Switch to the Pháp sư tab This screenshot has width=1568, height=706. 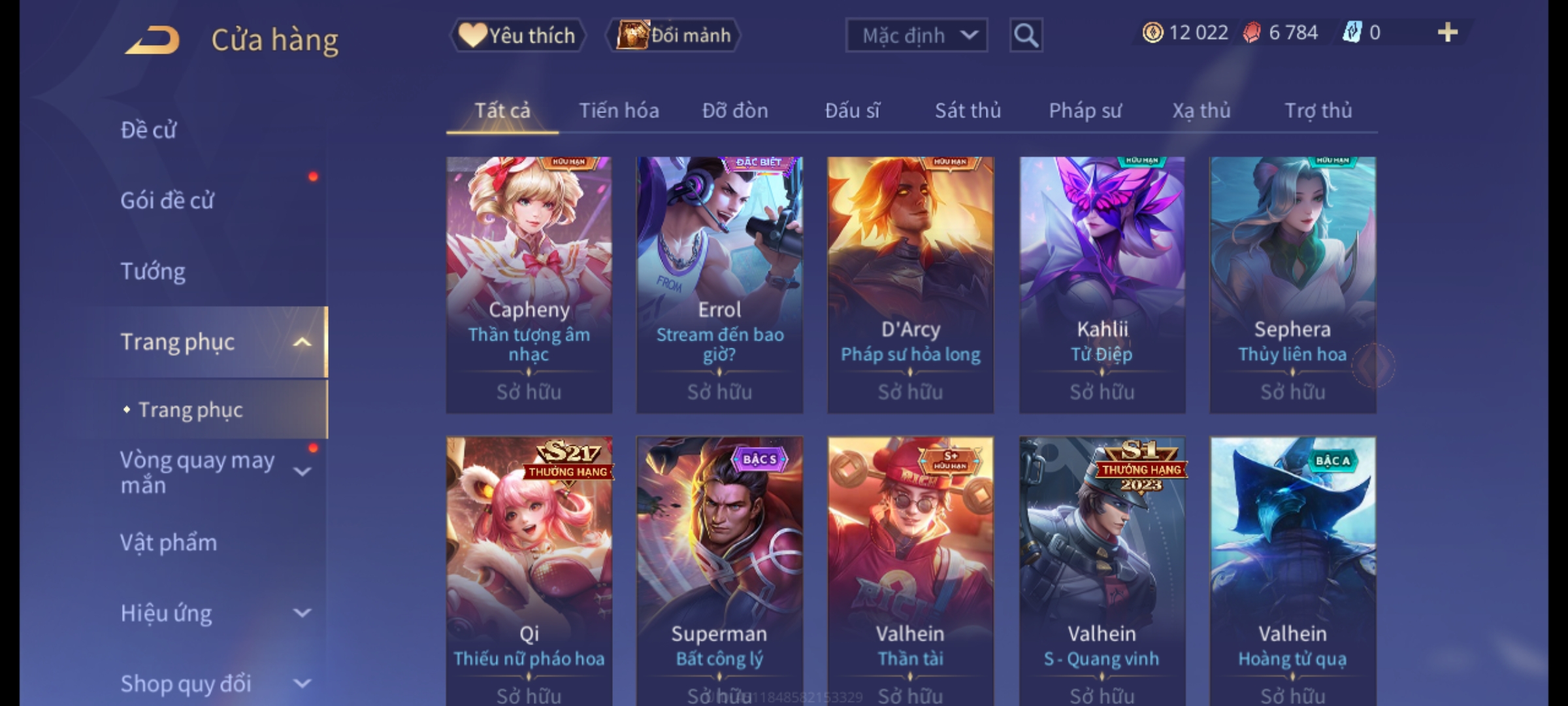1085,110
